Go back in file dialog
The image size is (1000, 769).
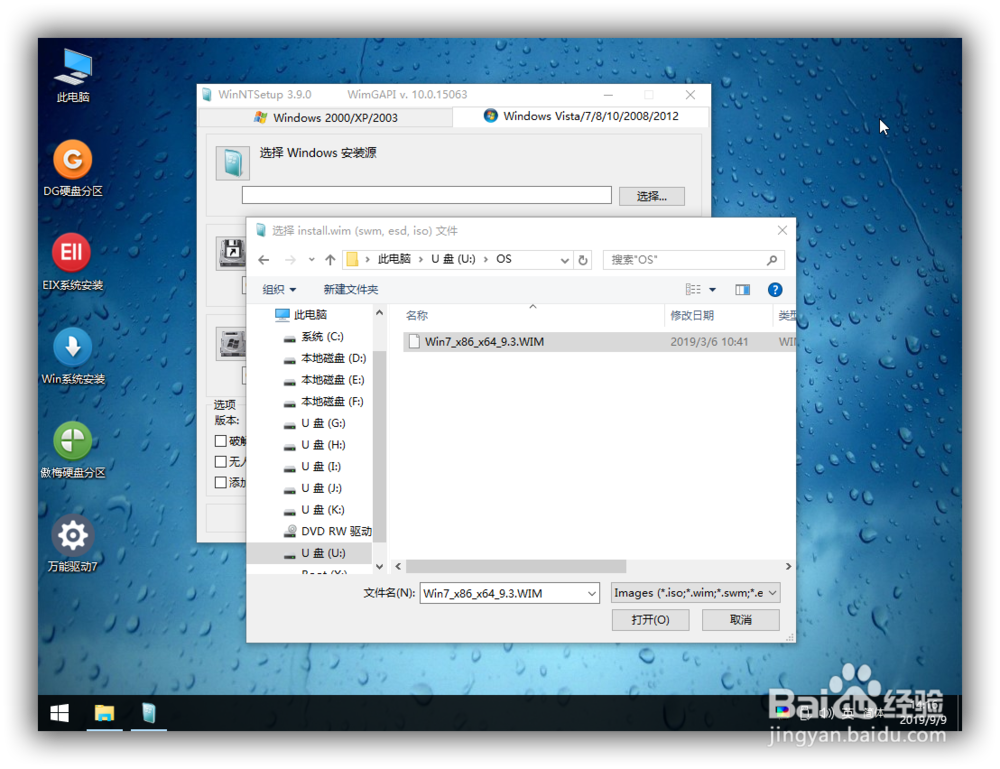click(263, 260)
